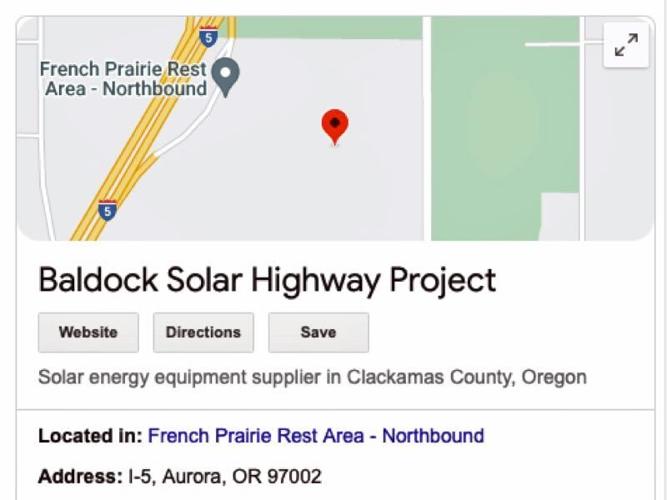Click the red location pin marker

[335, 128]
